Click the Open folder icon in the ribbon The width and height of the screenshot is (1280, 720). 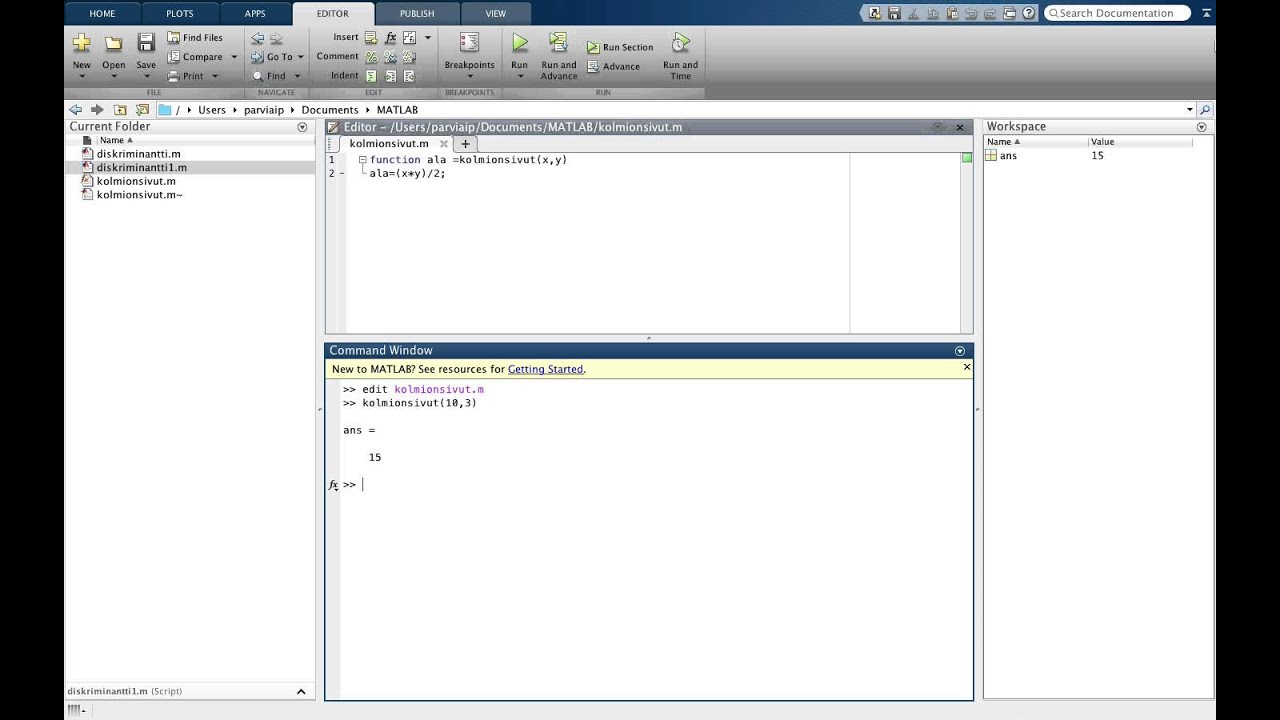coord(114,43)
